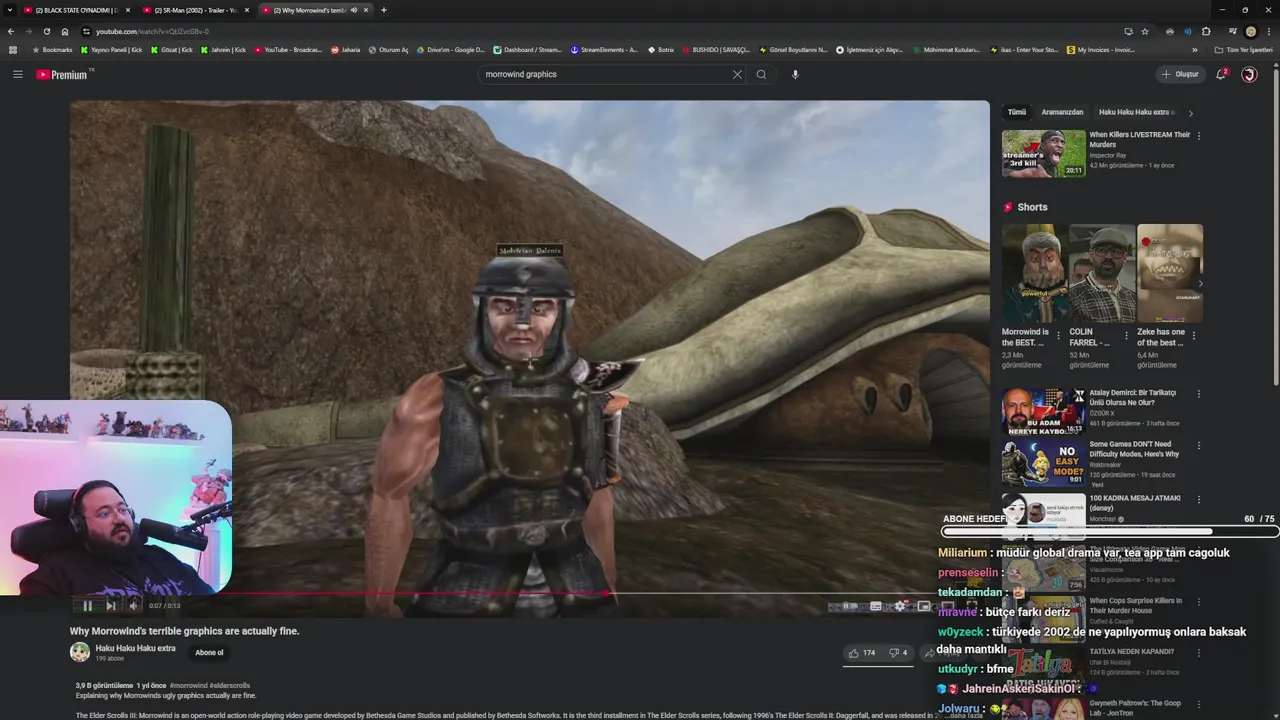The height and width of the screenshot is (720, 1280).
Task: Open Yayıncı Paneli | Kick bookmark
Action: click(110, 49)
